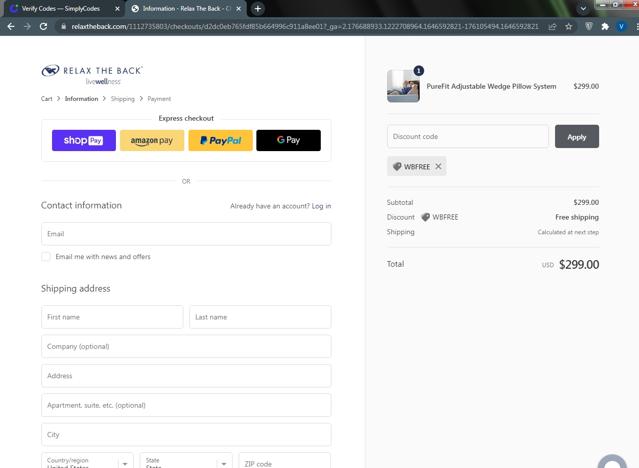Click the Shipping breadcrumb step
Screen dimensions: 639x468
[123, 99]
